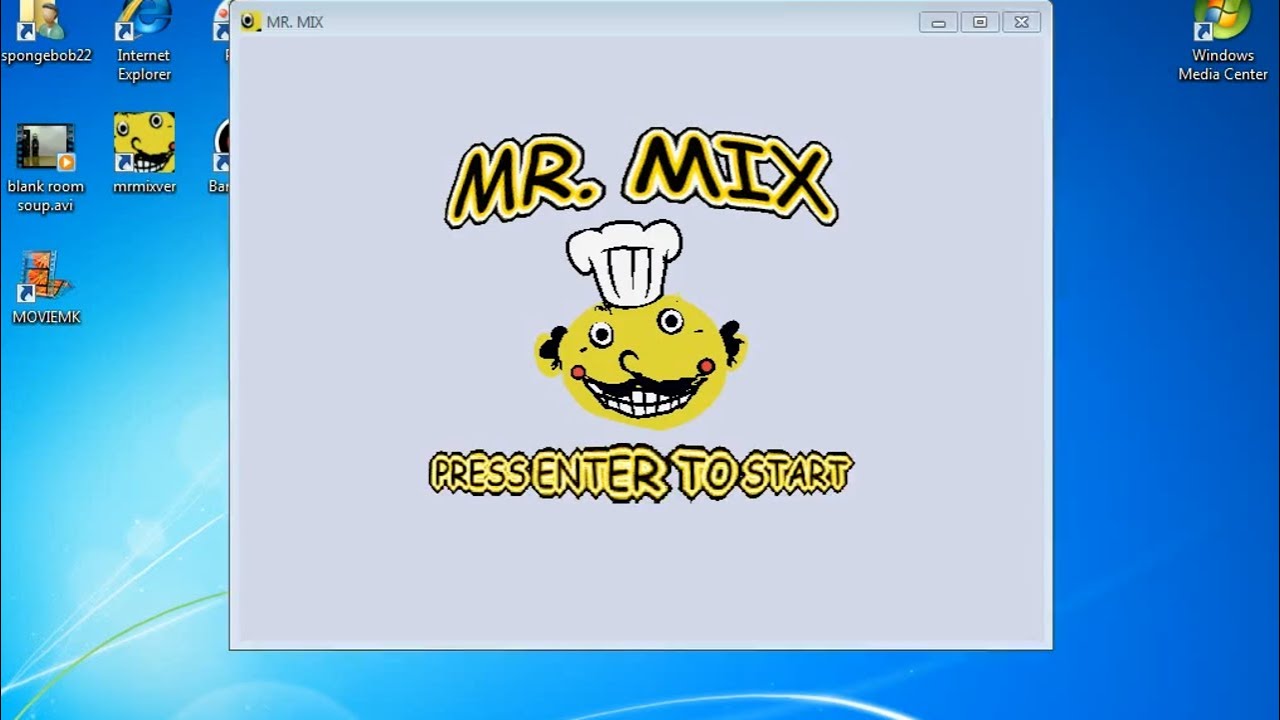Minimize the MR. MIX window
This screenshot has width=1280, height=720.
(938, 22)
